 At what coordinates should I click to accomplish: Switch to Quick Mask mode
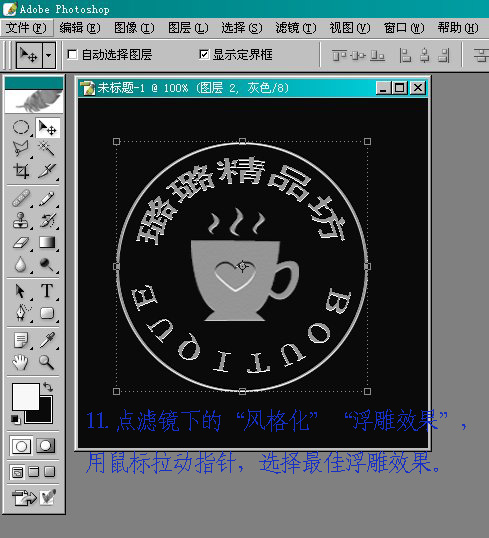coord(46,446)
